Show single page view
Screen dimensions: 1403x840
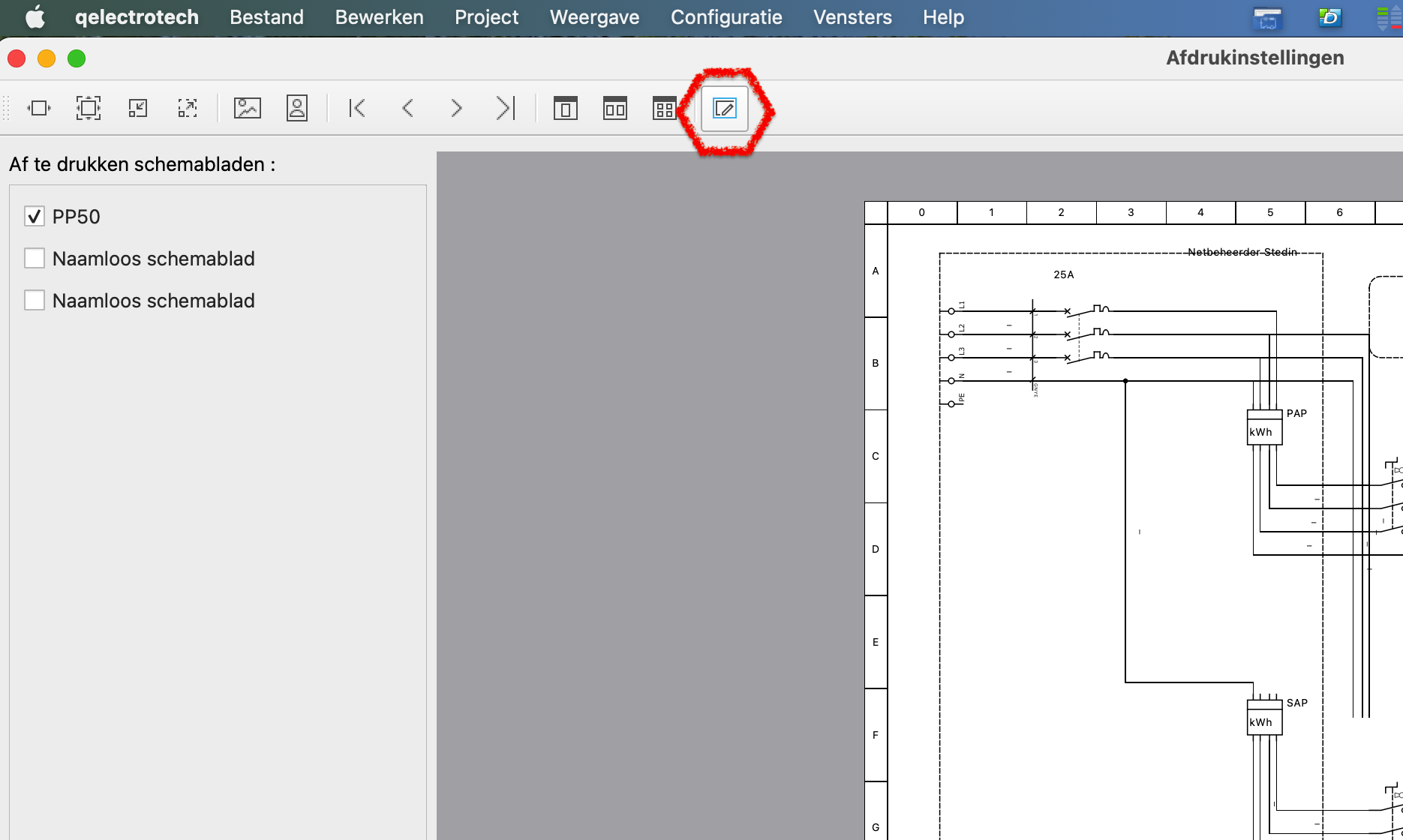coord(566,109)
